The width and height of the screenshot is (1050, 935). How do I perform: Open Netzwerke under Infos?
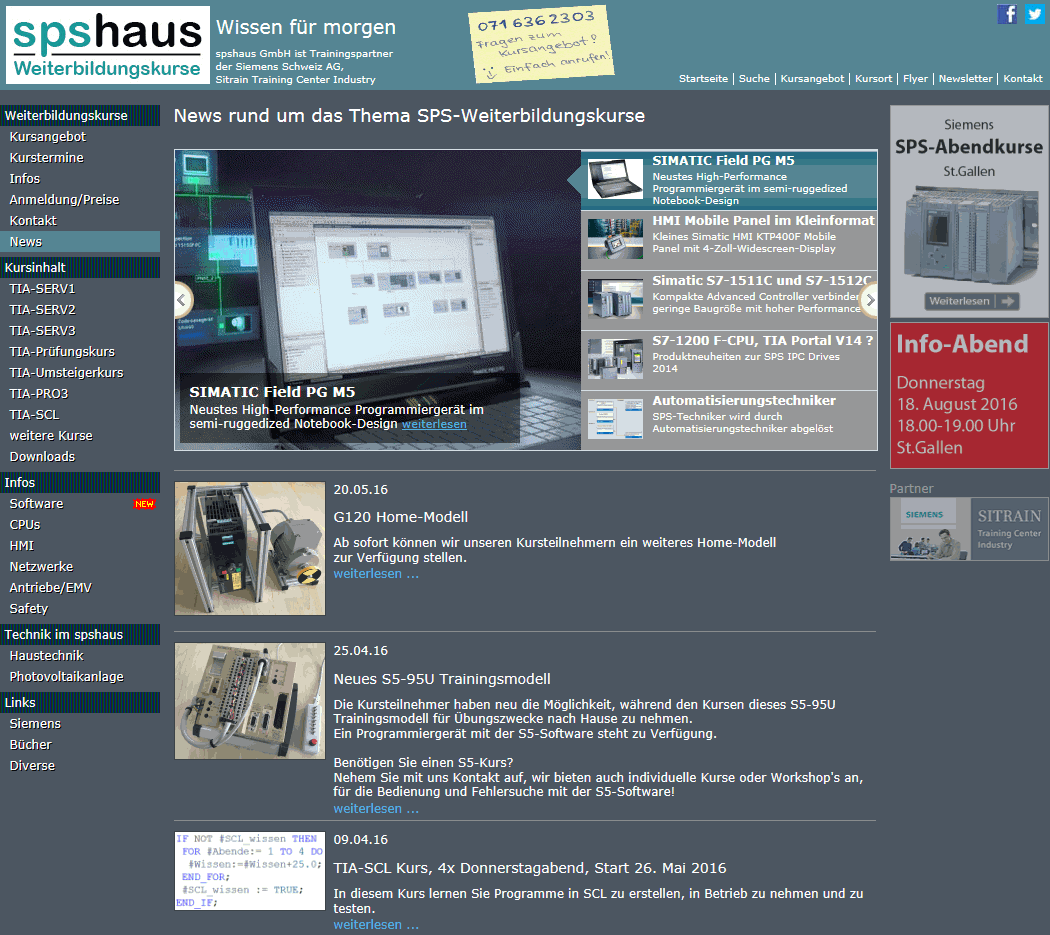(42, 567)
